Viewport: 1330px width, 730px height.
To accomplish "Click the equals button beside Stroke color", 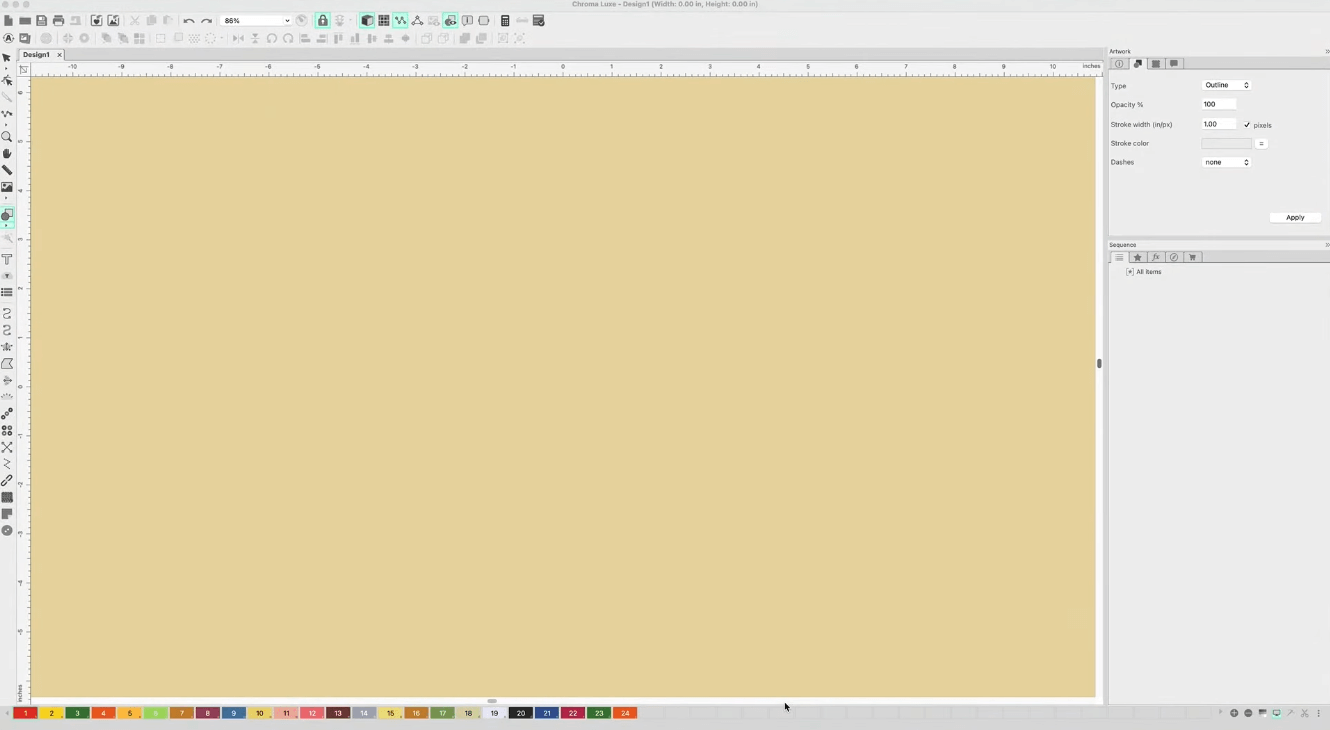I will point(1261,144).
